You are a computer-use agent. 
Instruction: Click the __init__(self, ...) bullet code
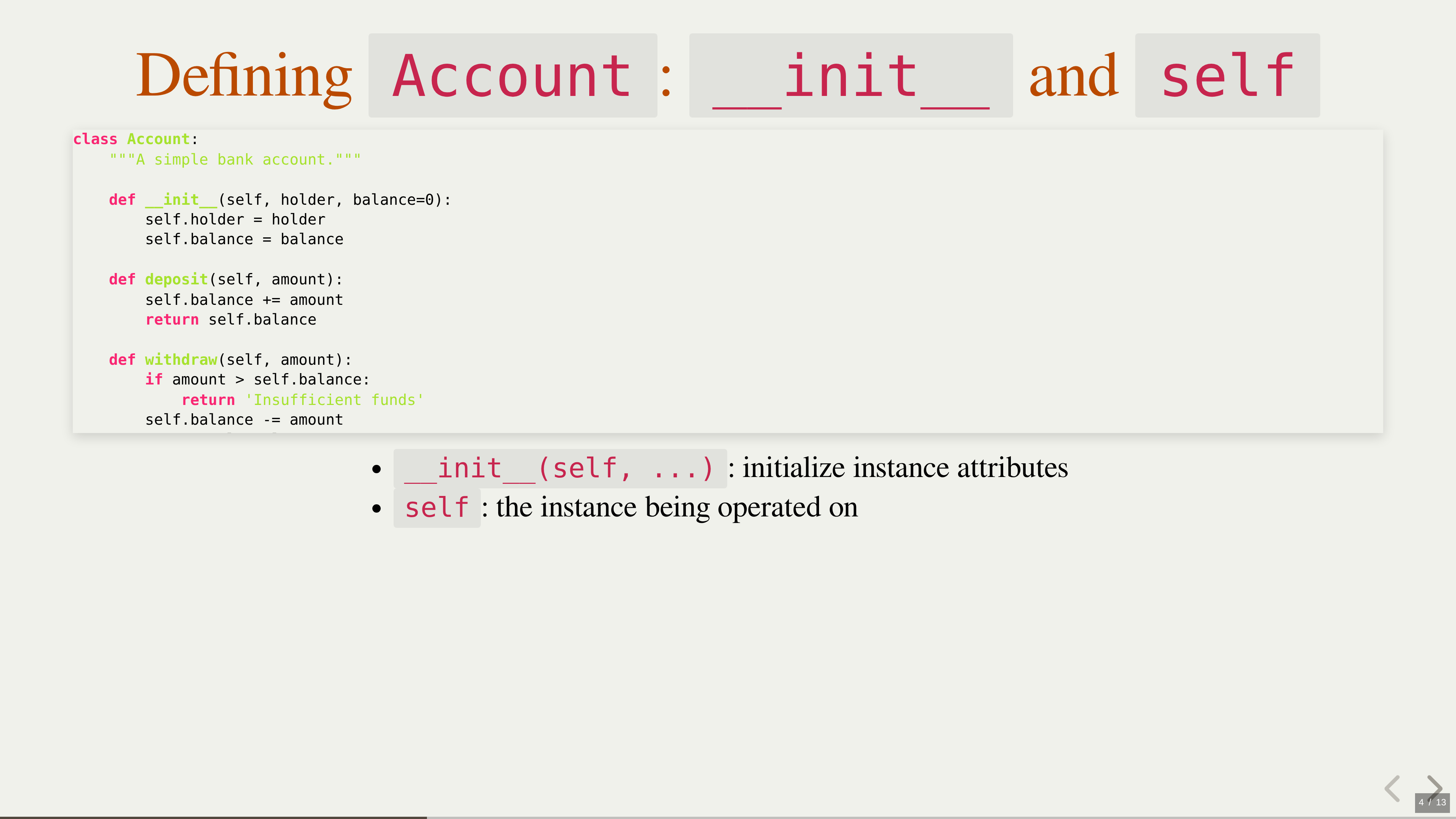pyautogui.click(x=560, y=469)
